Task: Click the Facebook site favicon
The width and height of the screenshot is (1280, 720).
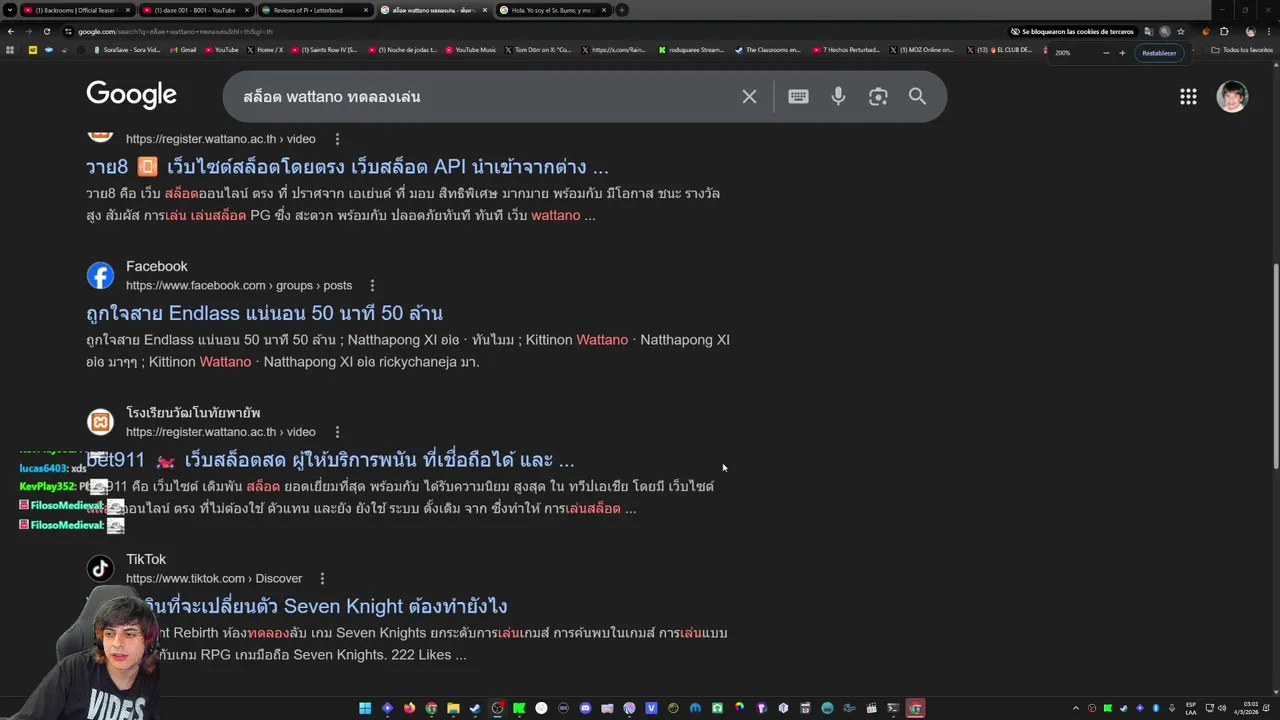Action: tap(100, 275)
